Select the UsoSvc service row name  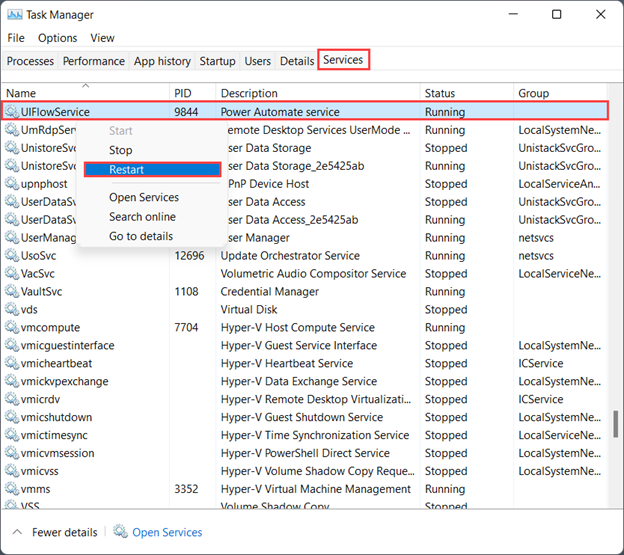click(38, 255)
